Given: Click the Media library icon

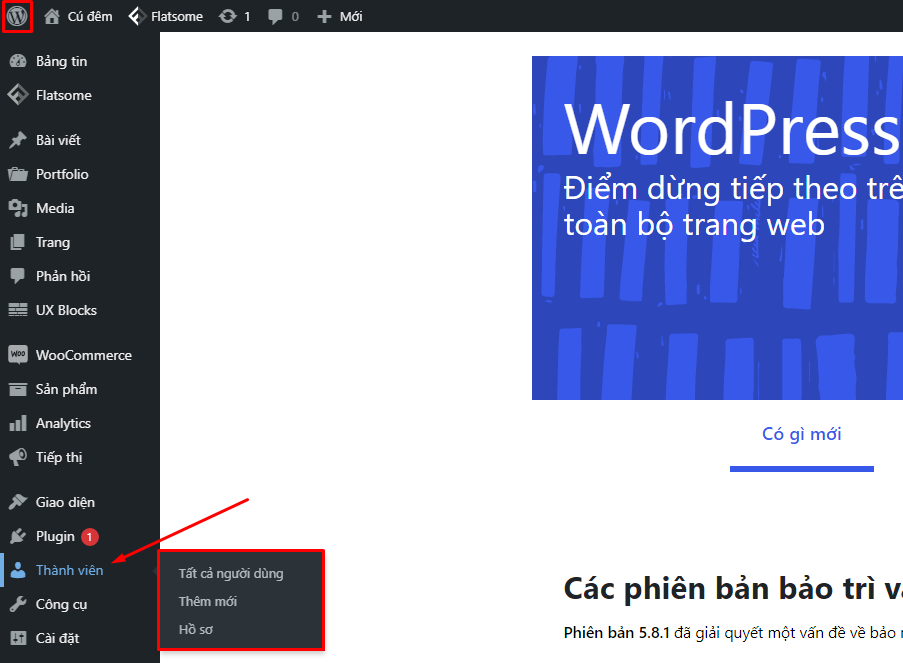Looking at the screenshot, I should [x=18, y=208].
